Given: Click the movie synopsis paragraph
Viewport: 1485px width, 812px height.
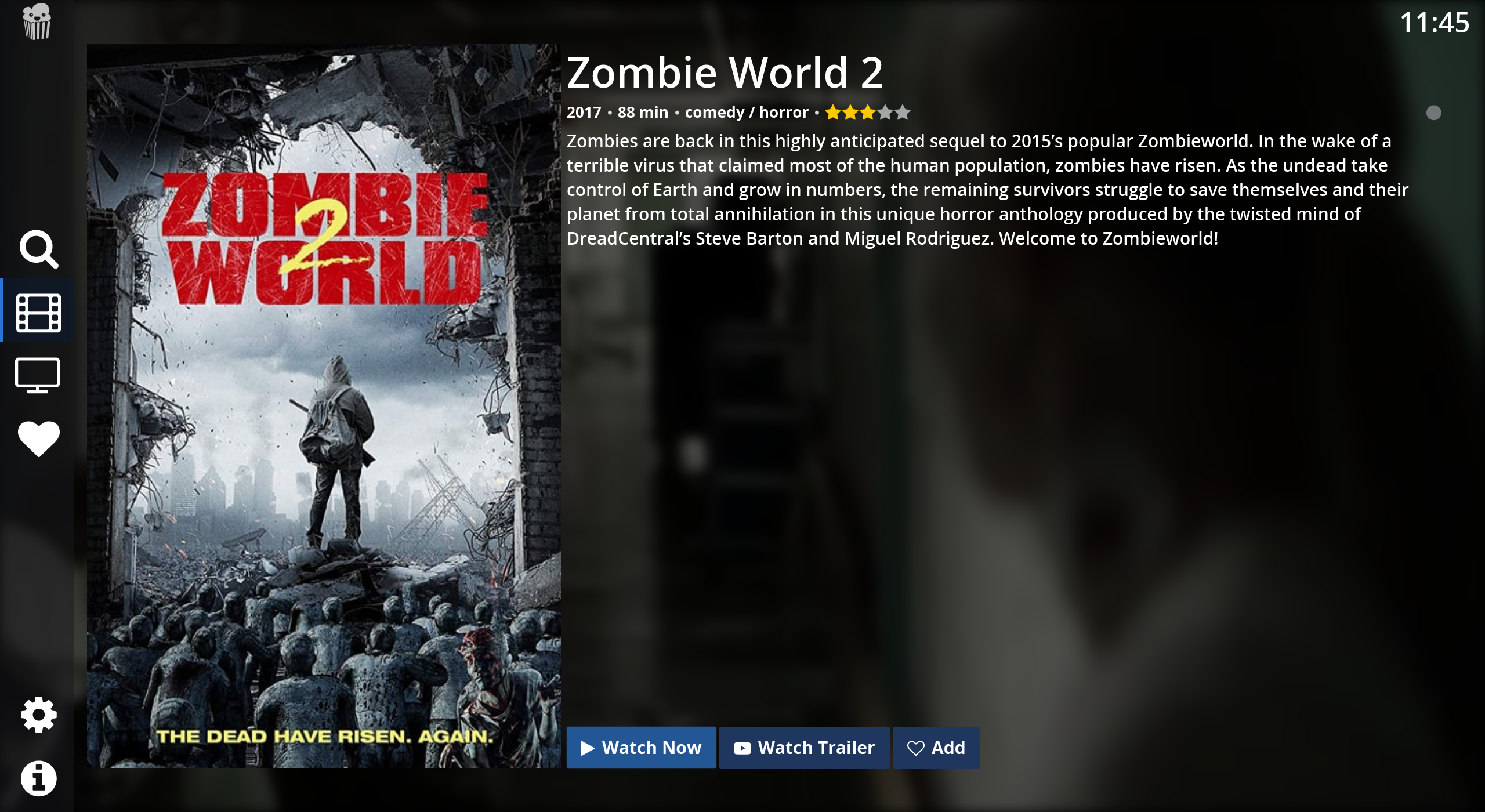Looking at the screenshot, I should coord(986,190).
